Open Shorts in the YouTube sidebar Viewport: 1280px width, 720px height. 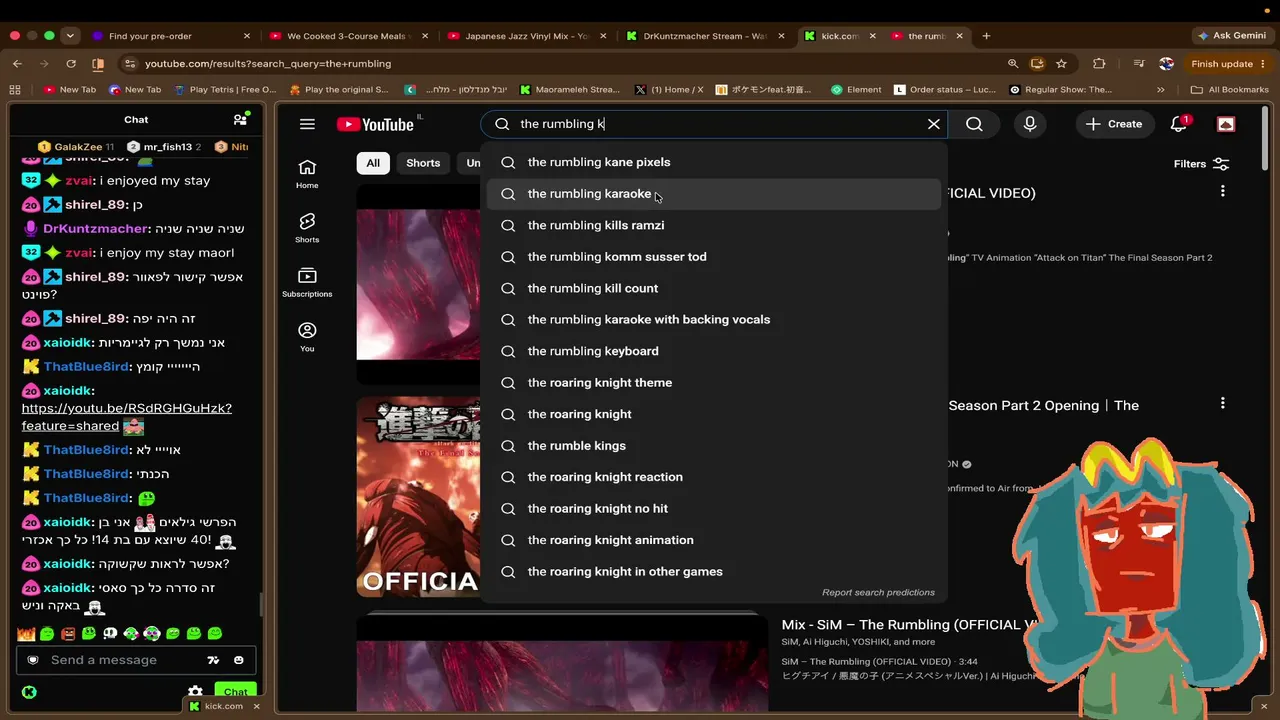coord(307,227)
